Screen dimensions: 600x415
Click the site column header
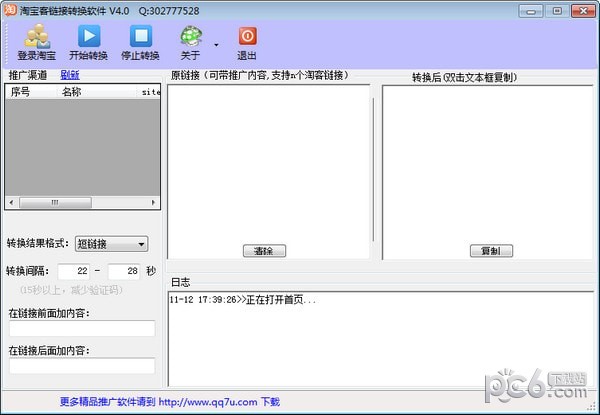pos(150,92)
